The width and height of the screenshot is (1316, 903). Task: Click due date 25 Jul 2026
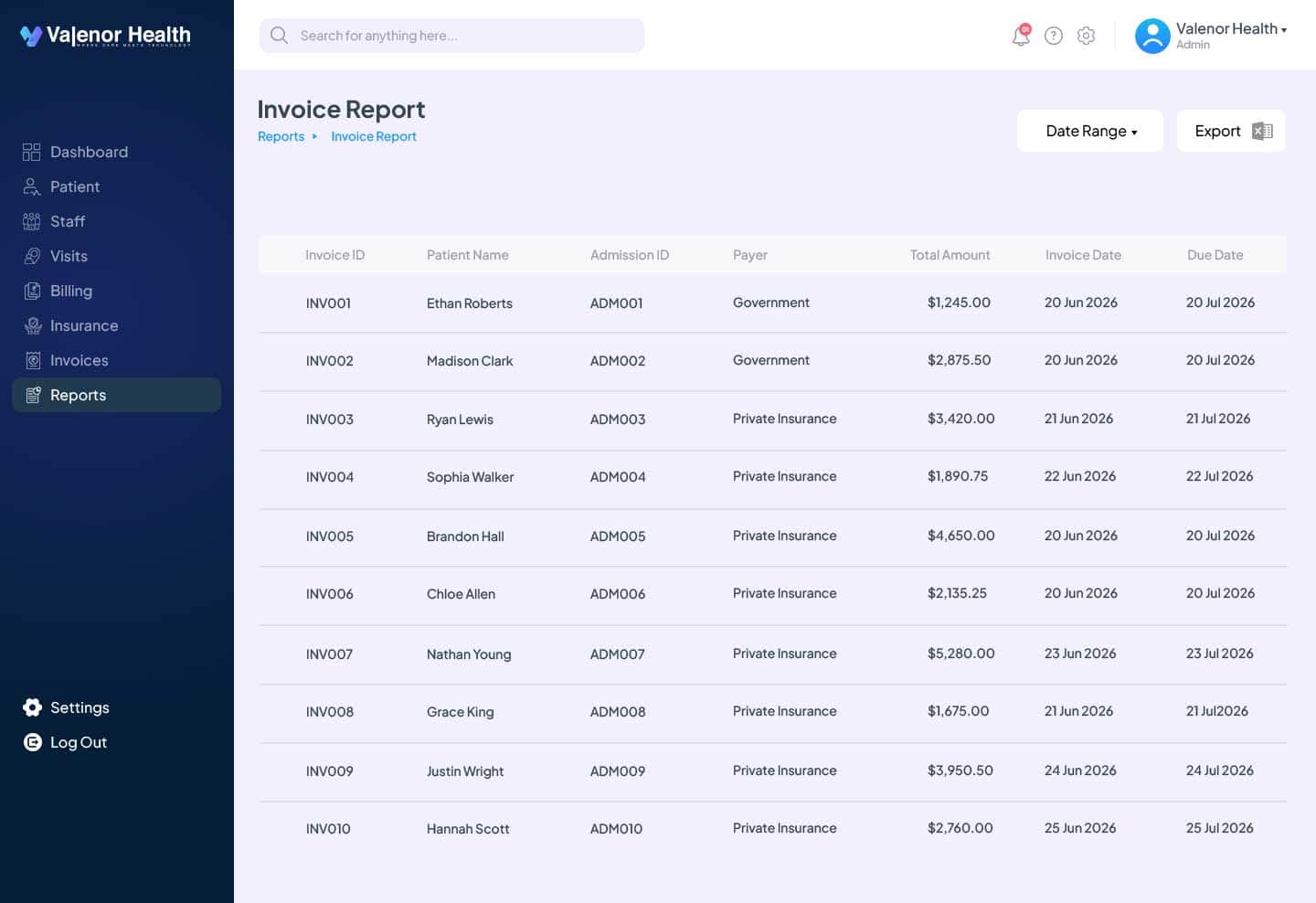(1220, 828)
